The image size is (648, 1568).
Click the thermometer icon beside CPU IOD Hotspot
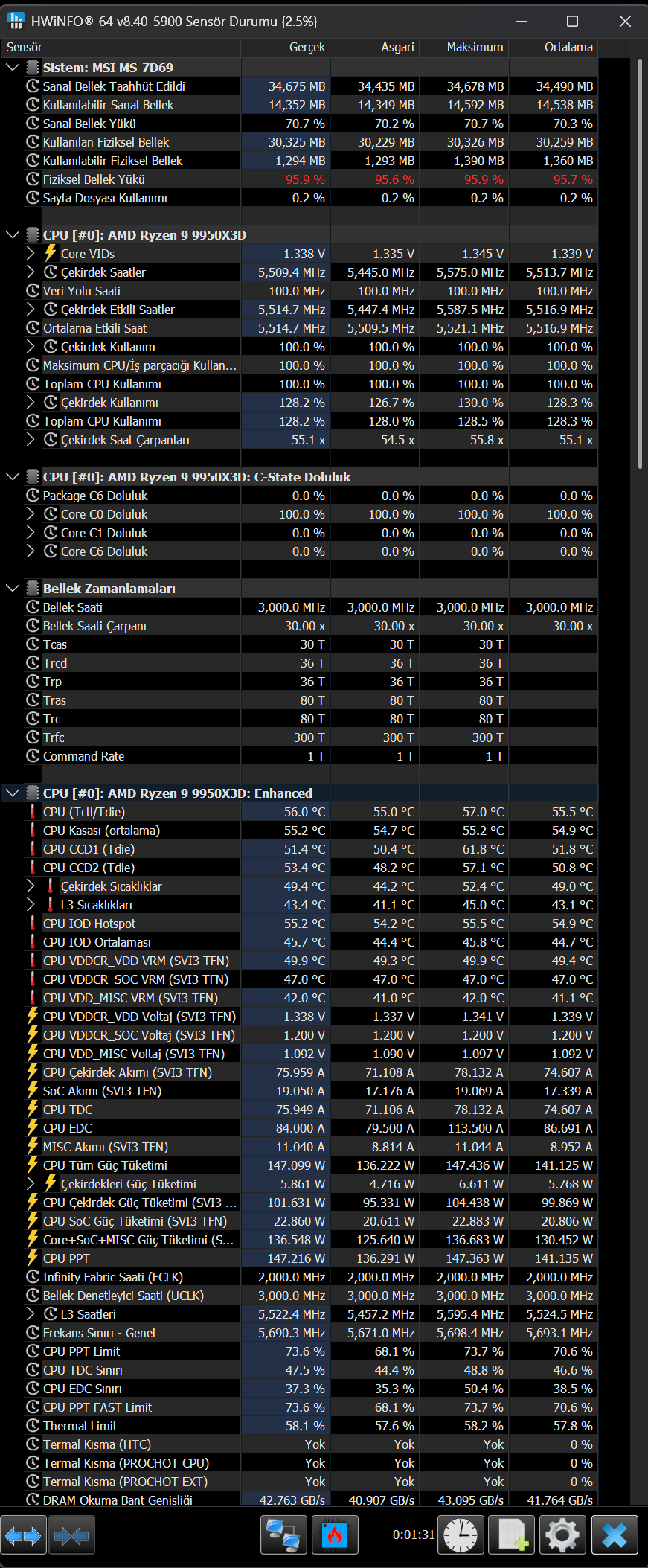pos(32,923)
